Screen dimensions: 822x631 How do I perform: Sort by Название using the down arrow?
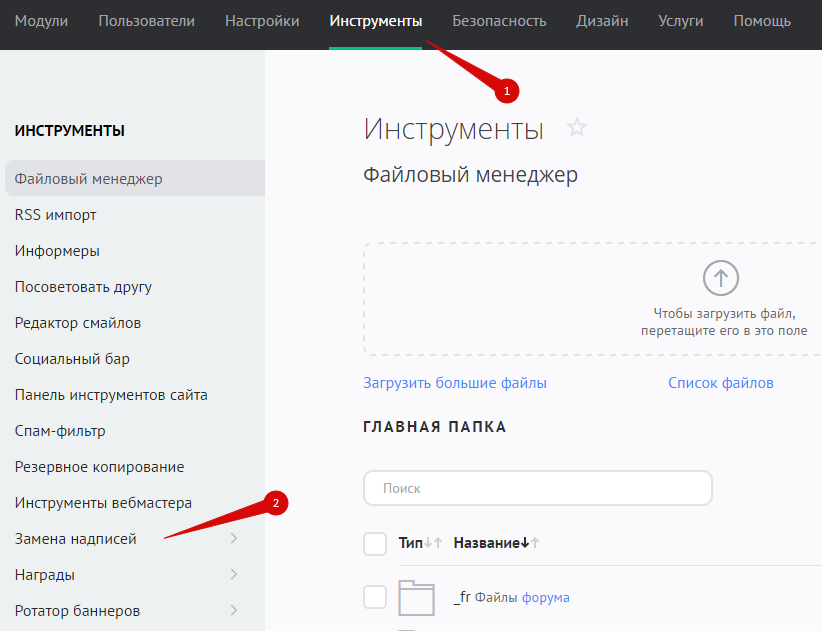(525, 543)
